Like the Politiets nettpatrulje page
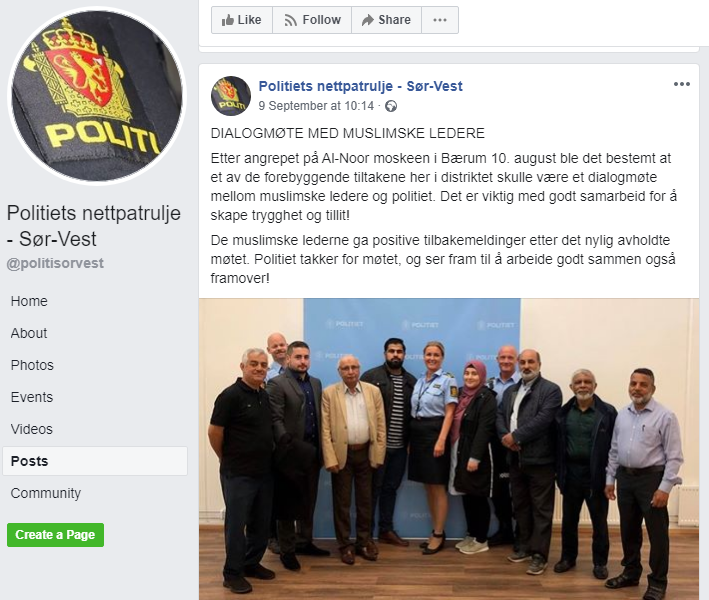The width and height of the screenshot is (709, 600). click(x=242, y=20)
